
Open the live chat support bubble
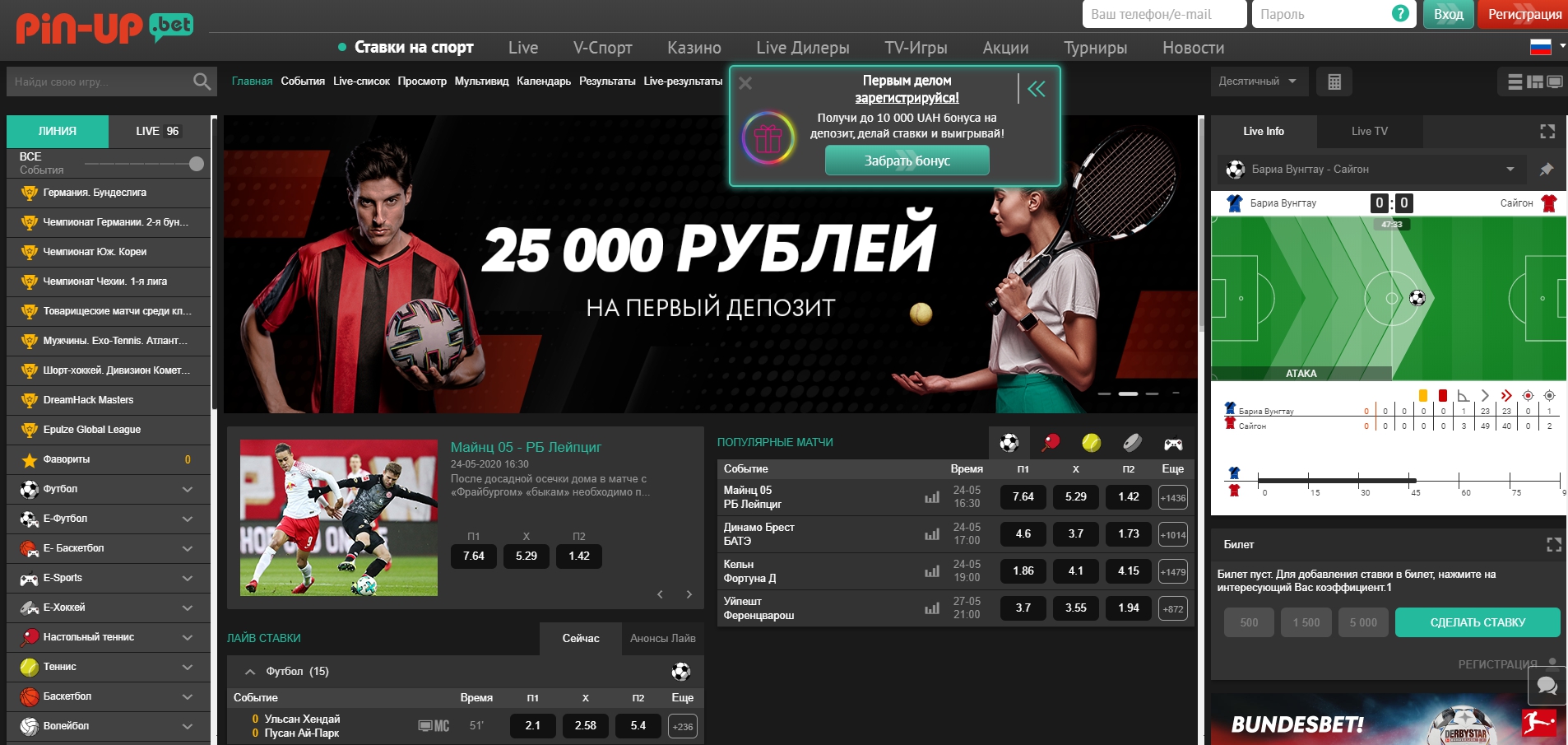click(x=1547, y=685)
